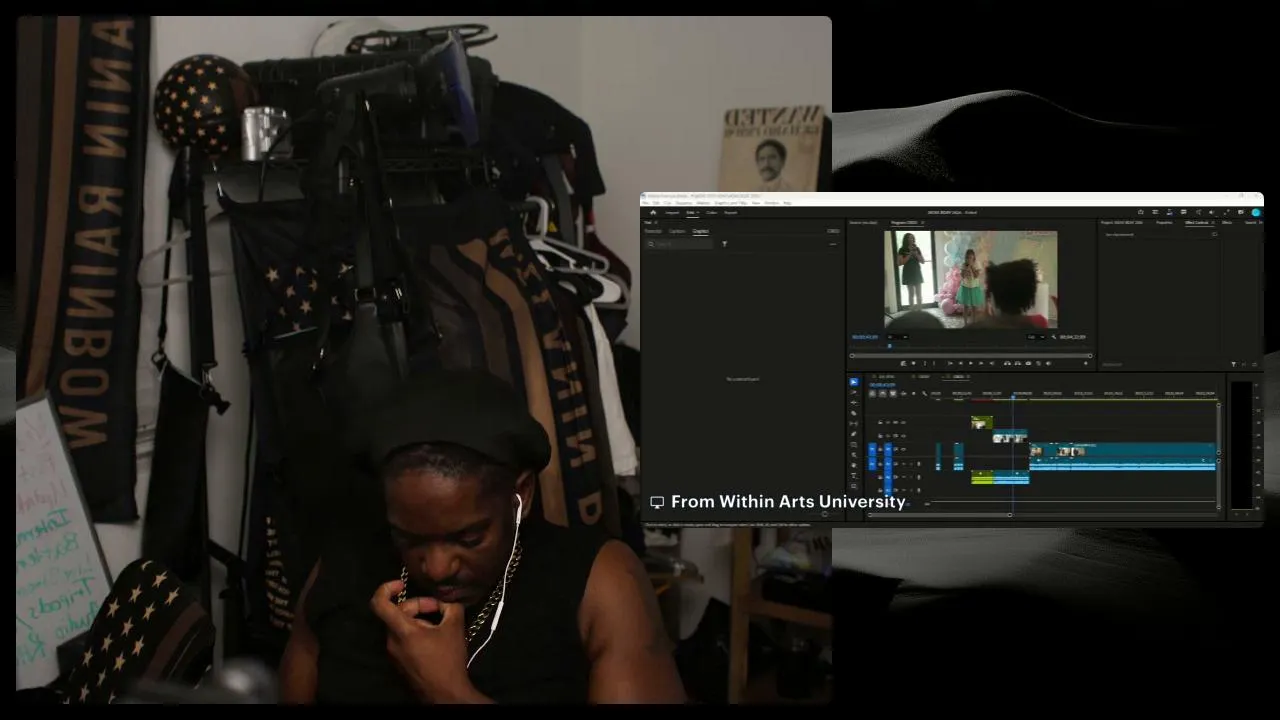
Task: Switch to the Color workspace
Action: coord(712,212)
